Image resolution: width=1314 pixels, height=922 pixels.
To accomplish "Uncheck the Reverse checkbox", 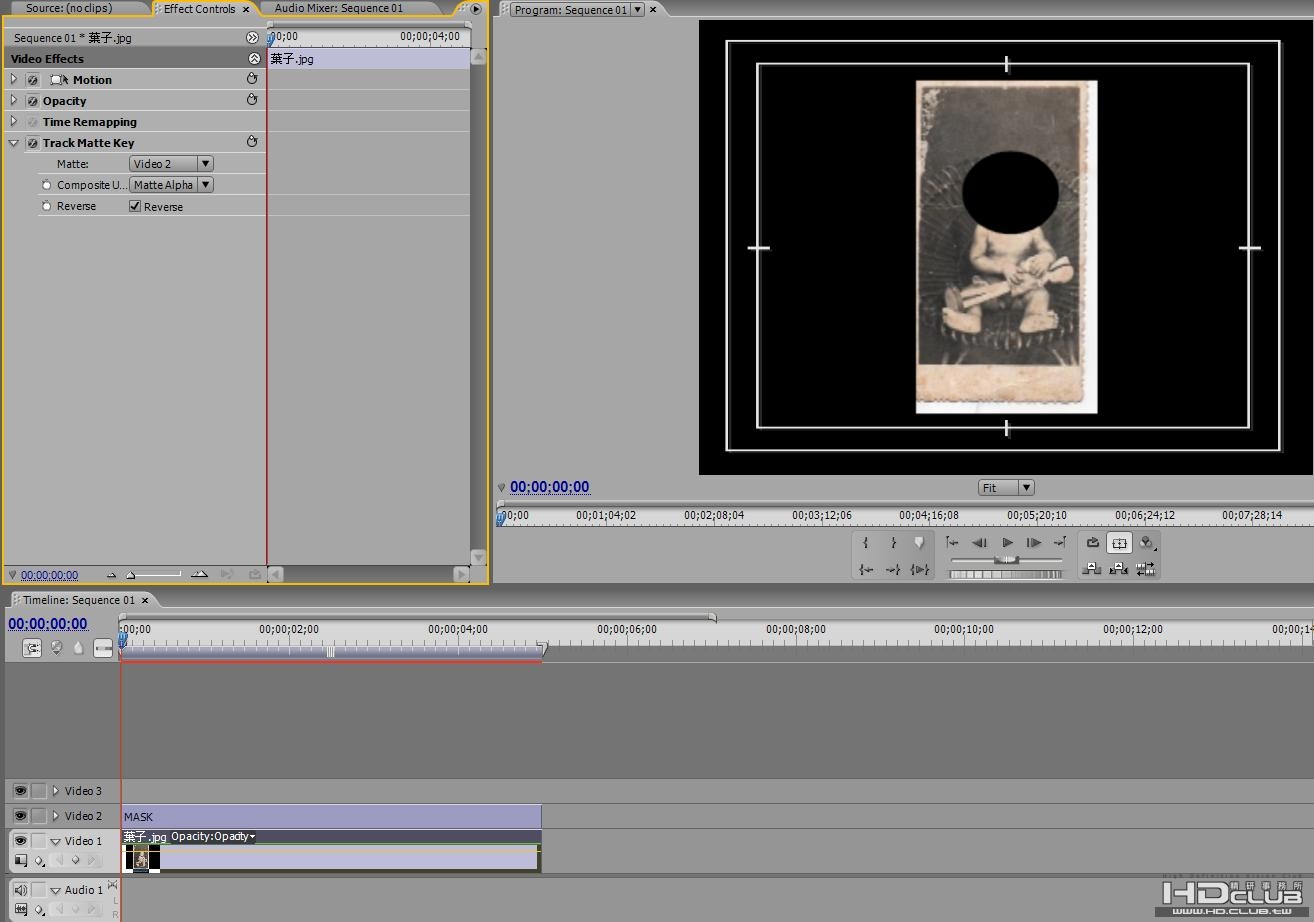I will coord(135,206).
